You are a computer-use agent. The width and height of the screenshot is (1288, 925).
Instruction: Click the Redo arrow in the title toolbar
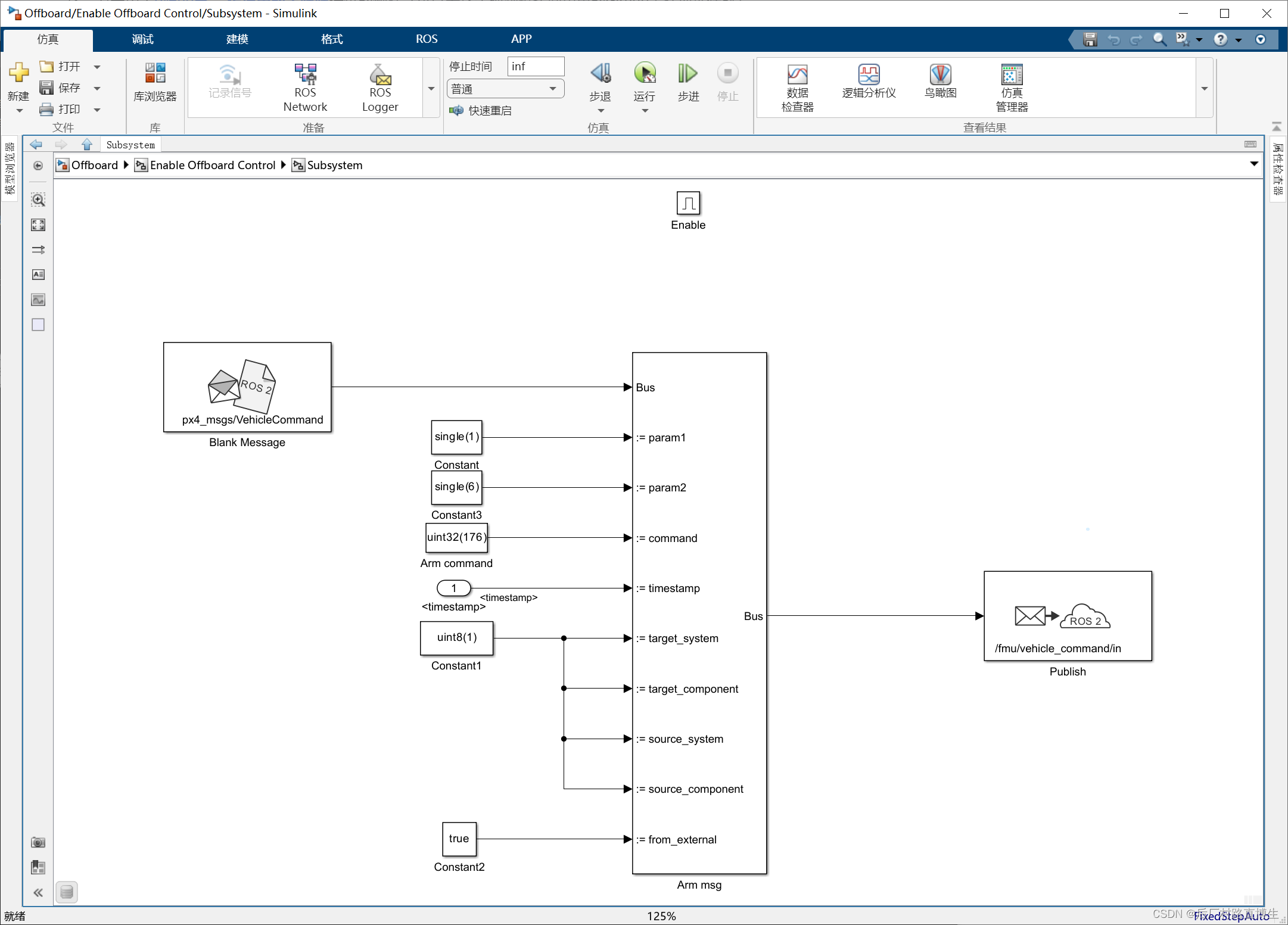(1136, 39)
